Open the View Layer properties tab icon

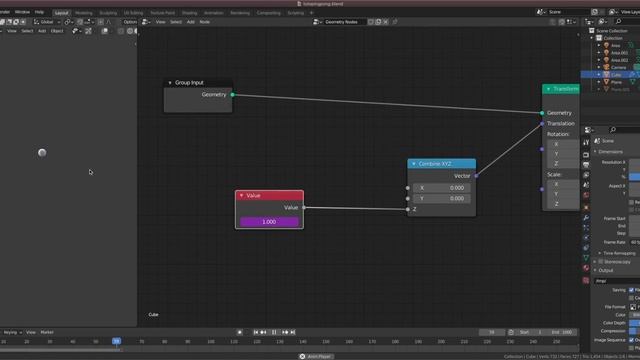[586, 175]
